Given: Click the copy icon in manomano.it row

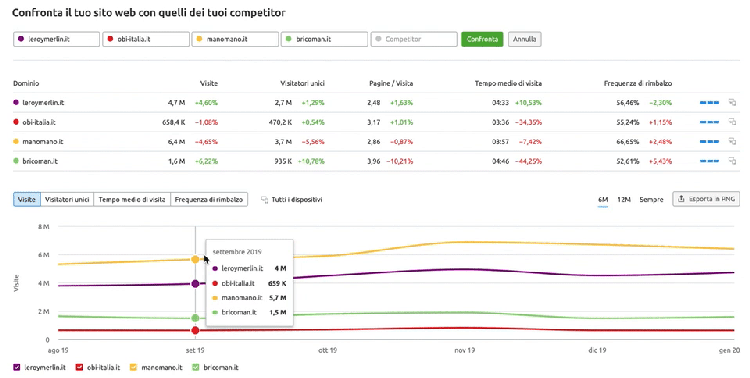Looking at the screenshot, I should tap(732, 141).
